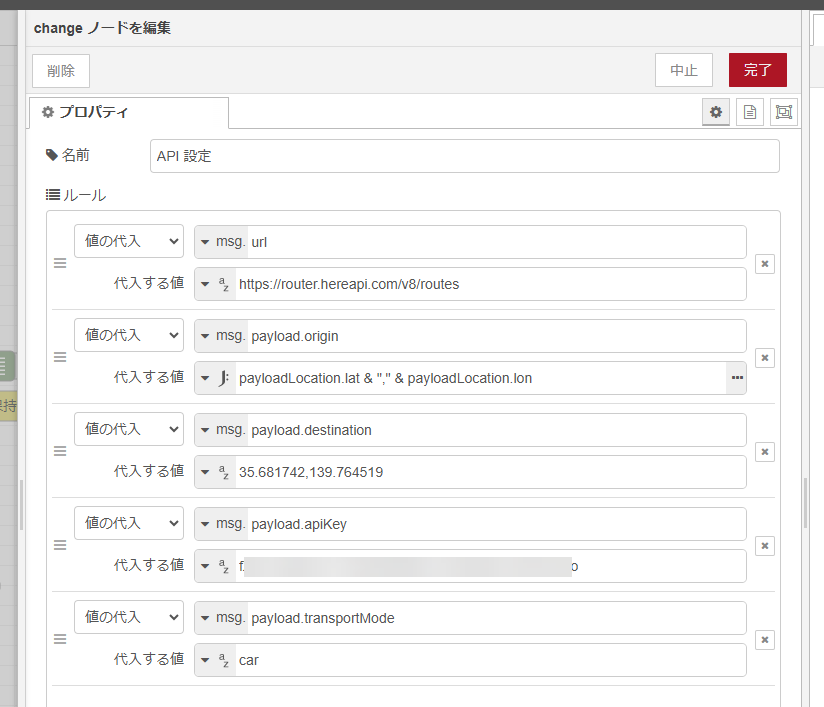Open msg type selector for payload.apiKey
Image resolution: width=824 pixels, height=707 pixels.
[x=221, y=524]
